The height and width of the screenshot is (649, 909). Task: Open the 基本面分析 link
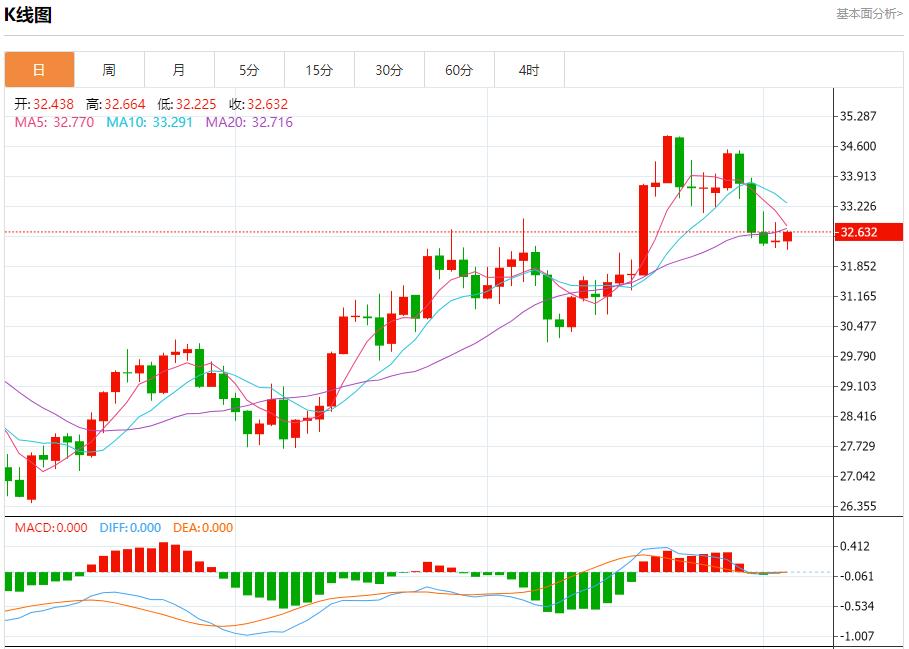(868, 13)
